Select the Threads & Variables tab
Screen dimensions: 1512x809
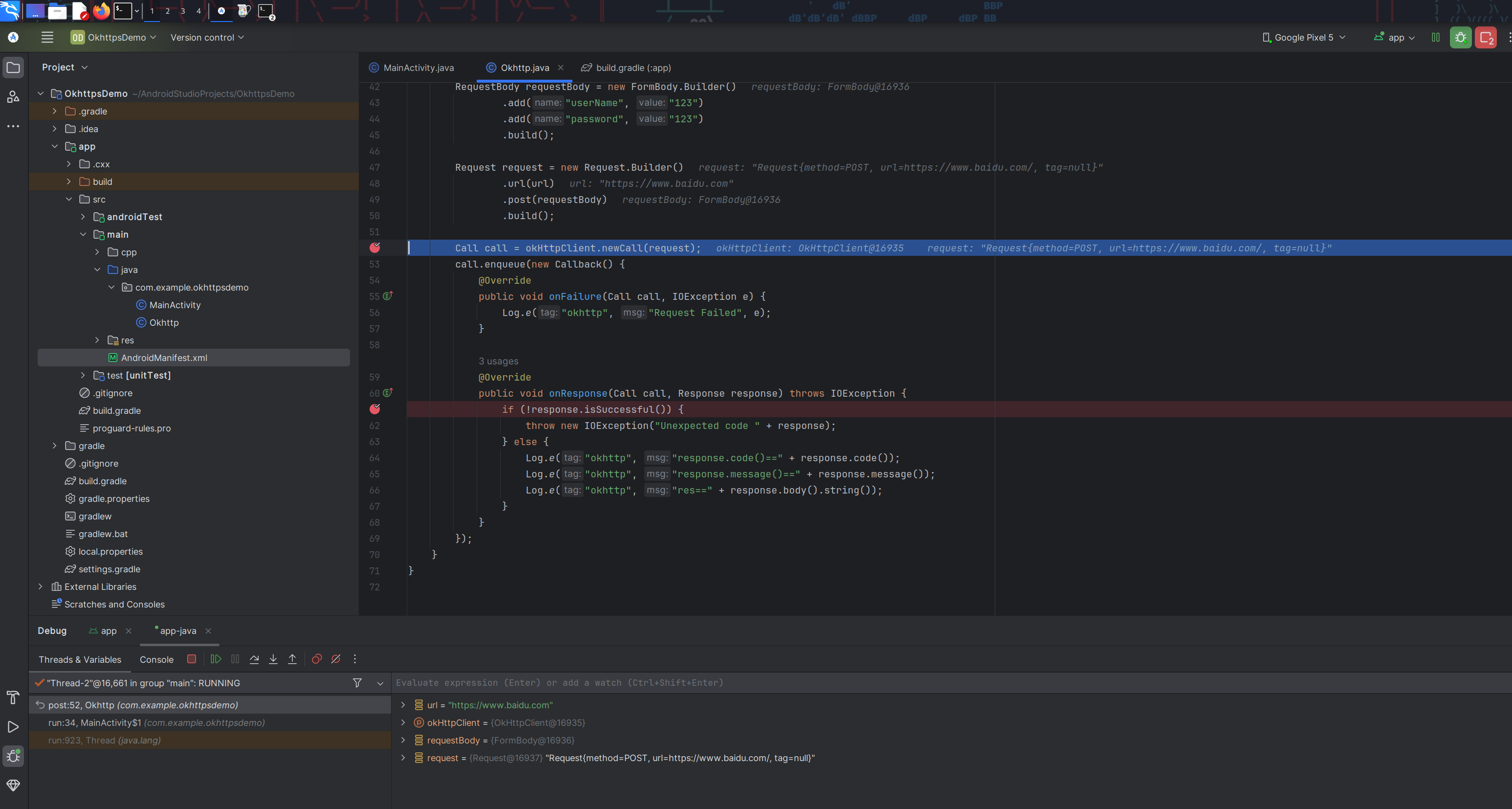[80, 659]
